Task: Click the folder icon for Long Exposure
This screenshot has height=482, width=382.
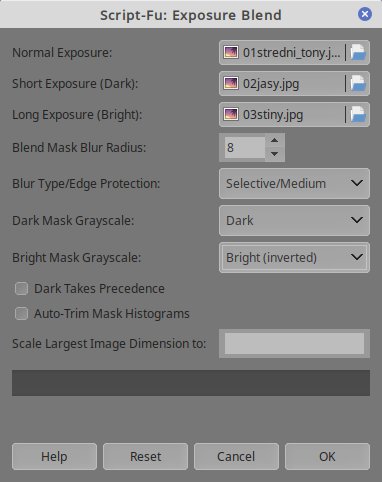Action: click(x=358, y=114)
